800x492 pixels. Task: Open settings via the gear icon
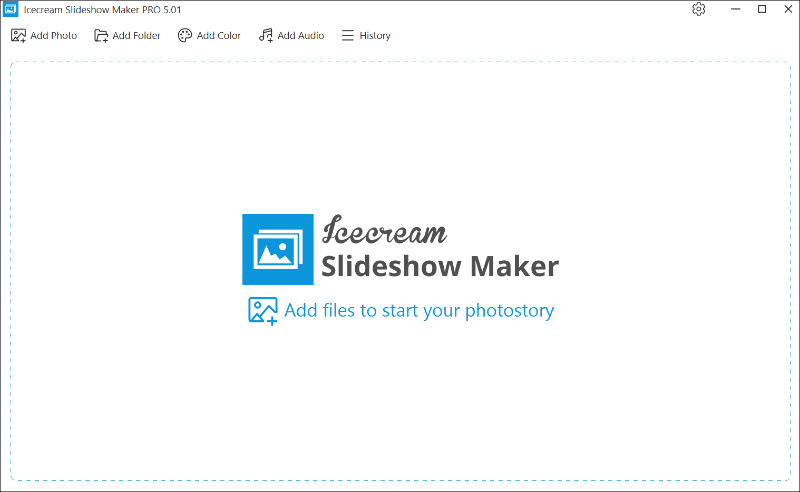click(x=698, y=9)
